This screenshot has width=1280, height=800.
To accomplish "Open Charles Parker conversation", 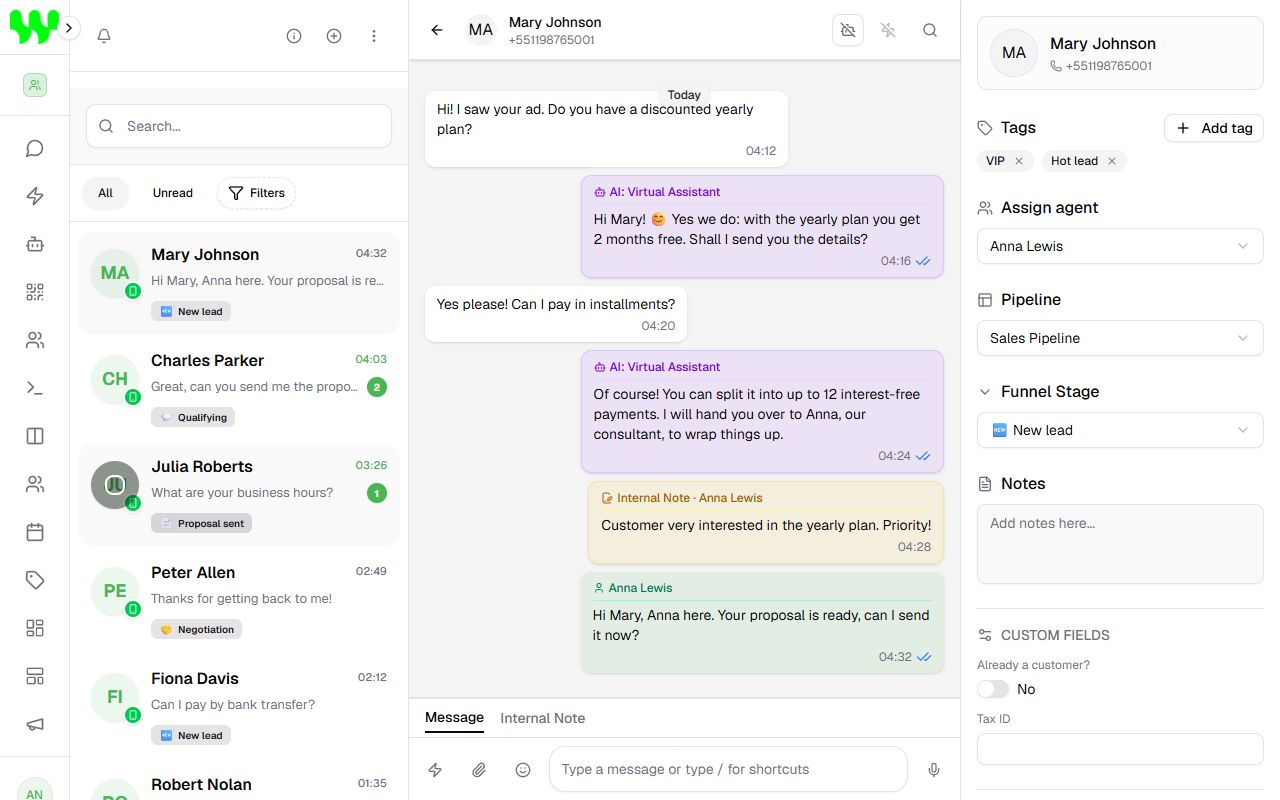I will click(x=239, y=387).
